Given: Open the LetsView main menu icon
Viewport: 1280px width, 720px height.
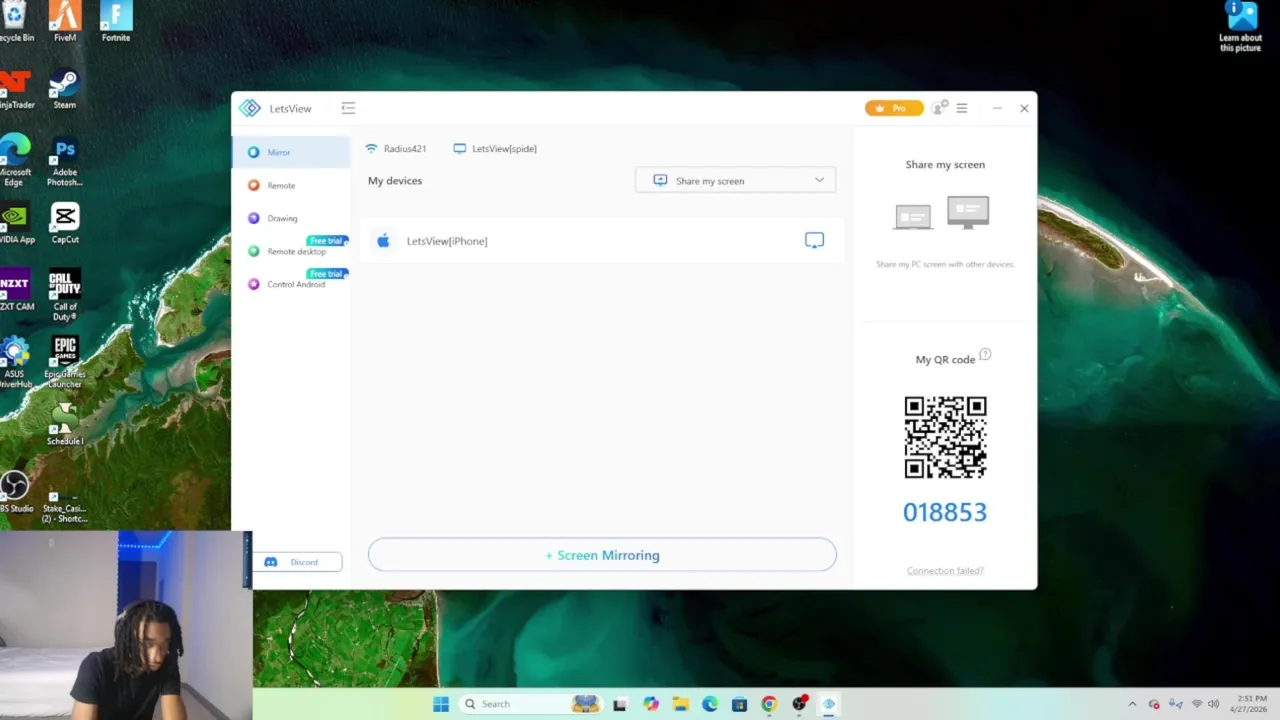Looking at the screenshot, I should tap(962, 108).
